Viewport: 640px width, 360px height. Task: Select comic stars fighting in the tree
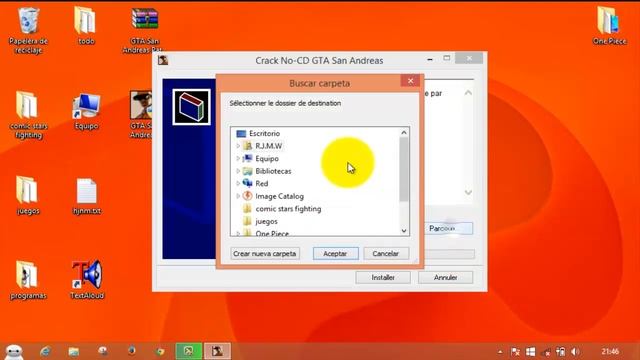[288, 209]
